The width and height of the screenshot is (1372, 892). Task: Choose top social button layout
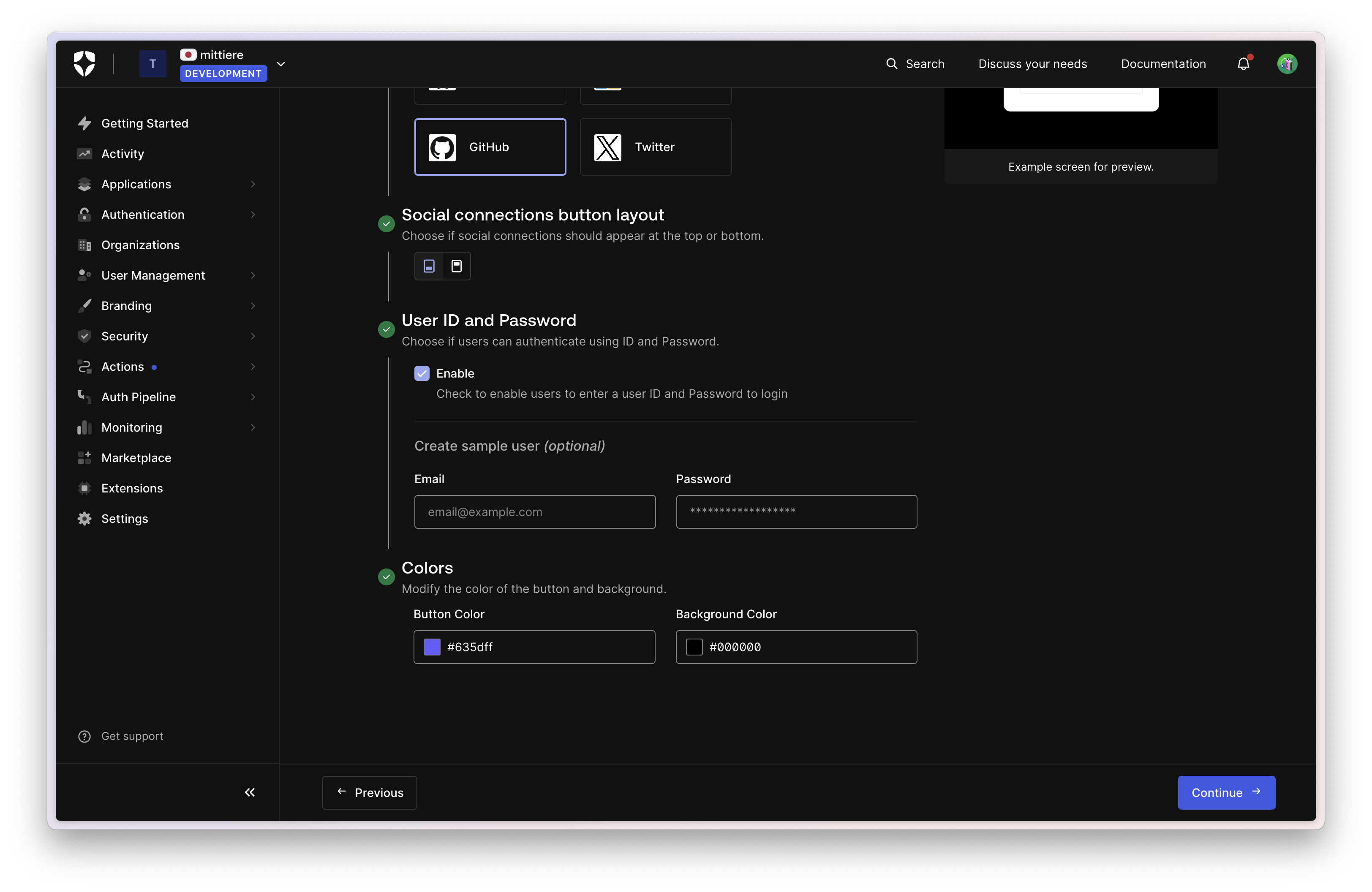pos(457,266)
